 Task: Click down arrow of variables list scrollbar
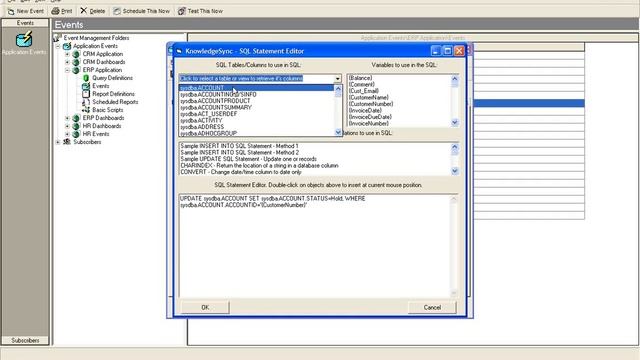(455, 122)
